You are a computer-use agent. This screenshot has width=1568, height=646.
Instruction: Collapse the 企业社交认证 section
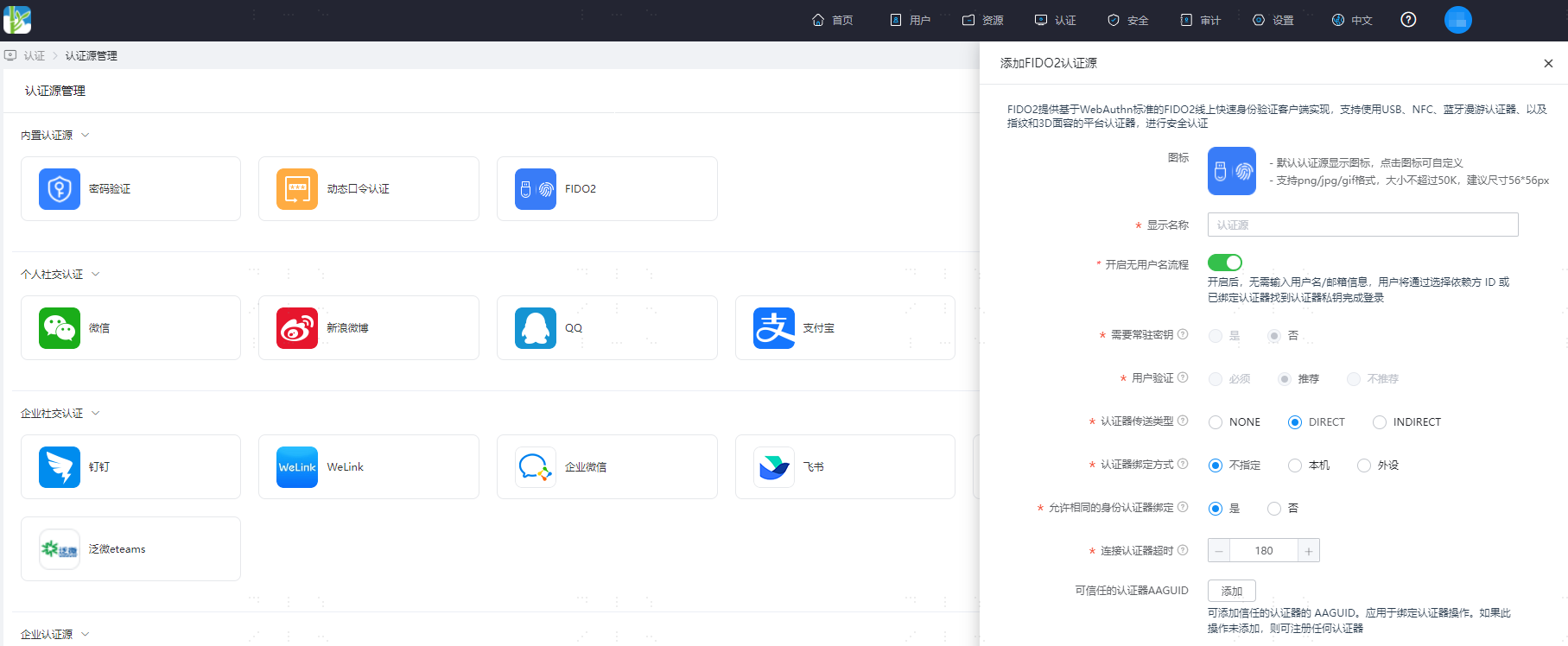pyautogui.click(x=95, y=414)
